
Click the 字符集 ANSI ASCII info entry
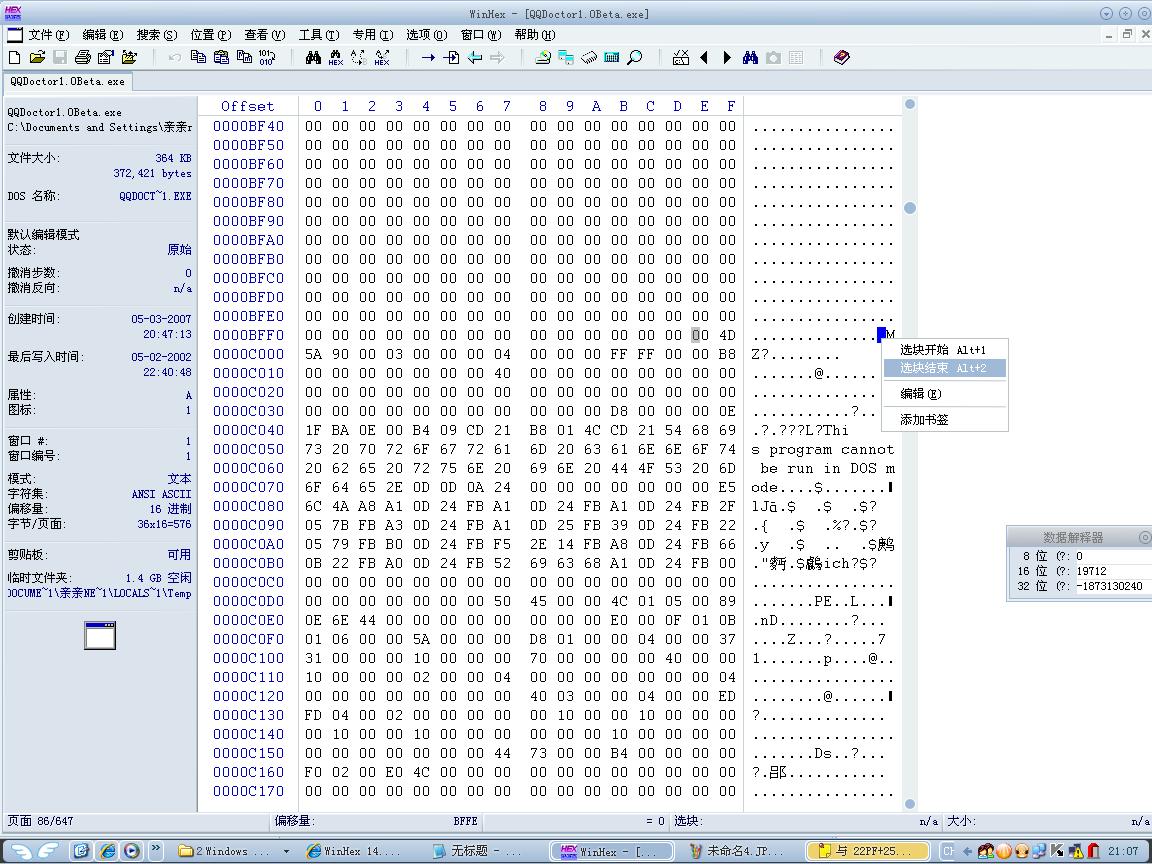click(x=100, y=494)
